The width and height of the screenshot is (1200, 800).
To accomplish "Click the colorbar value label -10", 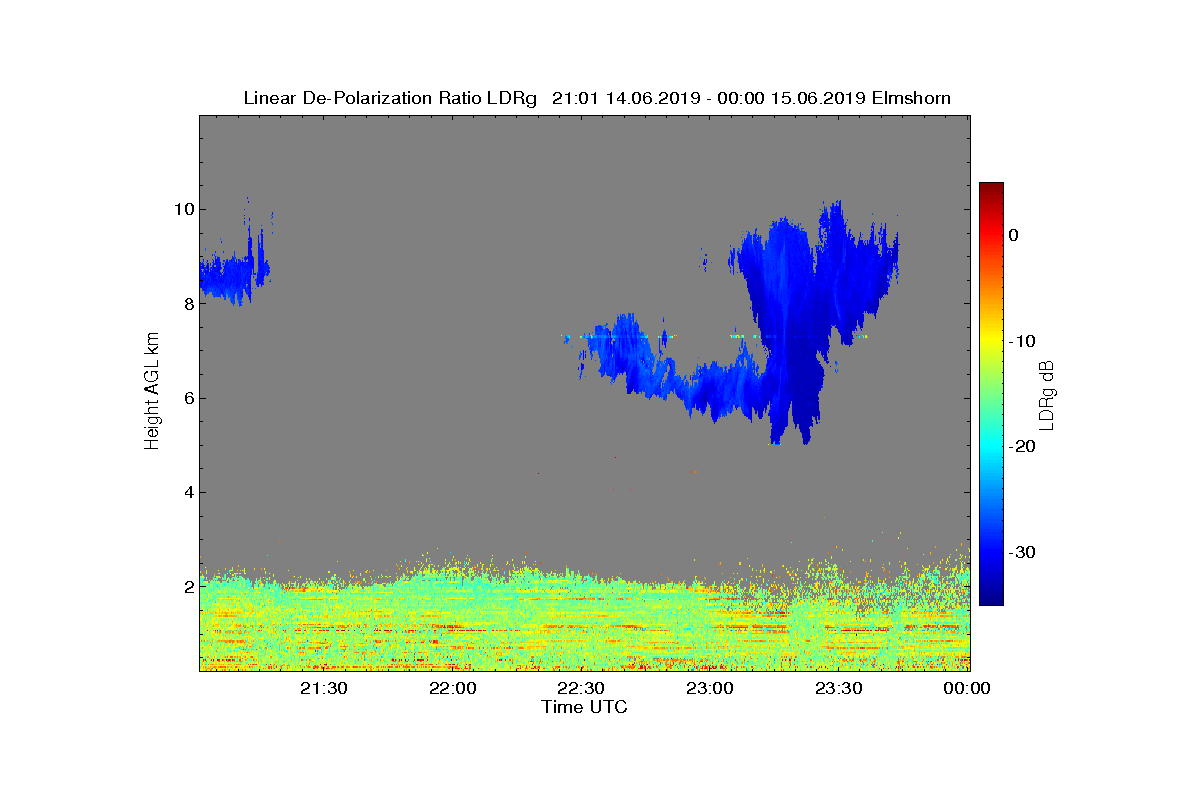I will tap(1020, 341).
